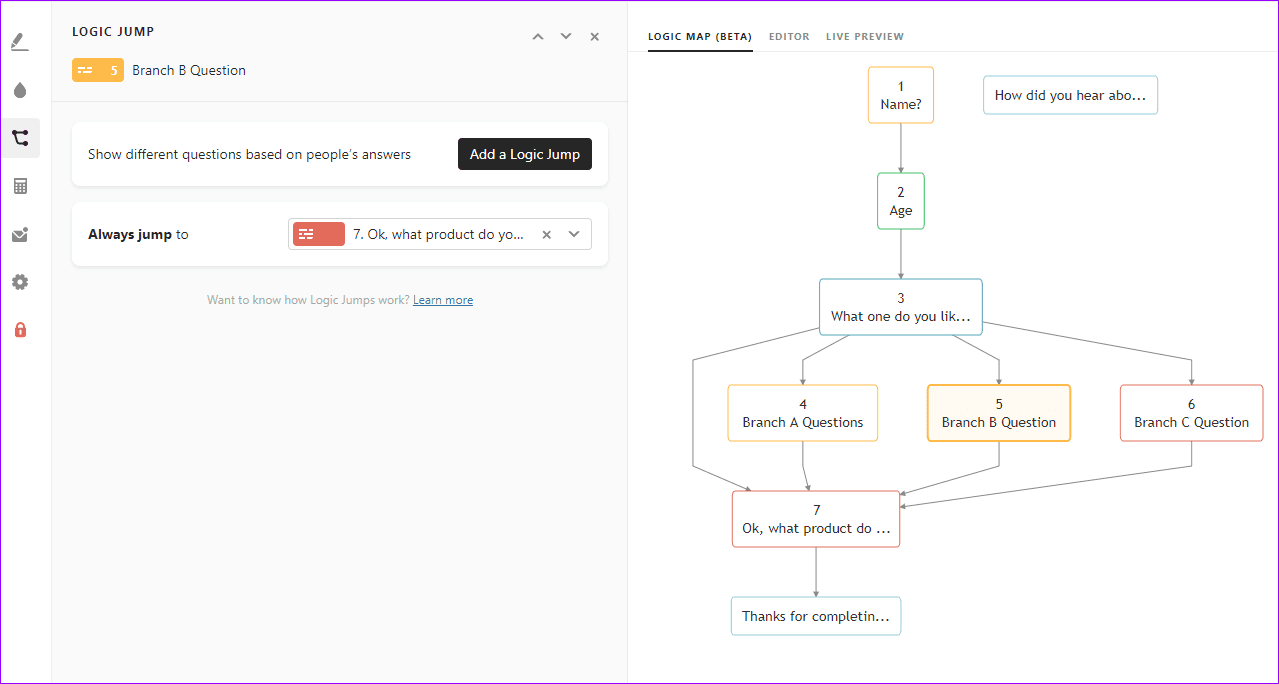Image resolution: width=1279 pixels, height=684 pixels.
Task: Select the Logic Jump branch icon in sidebar
Action: tap(20, 138)
